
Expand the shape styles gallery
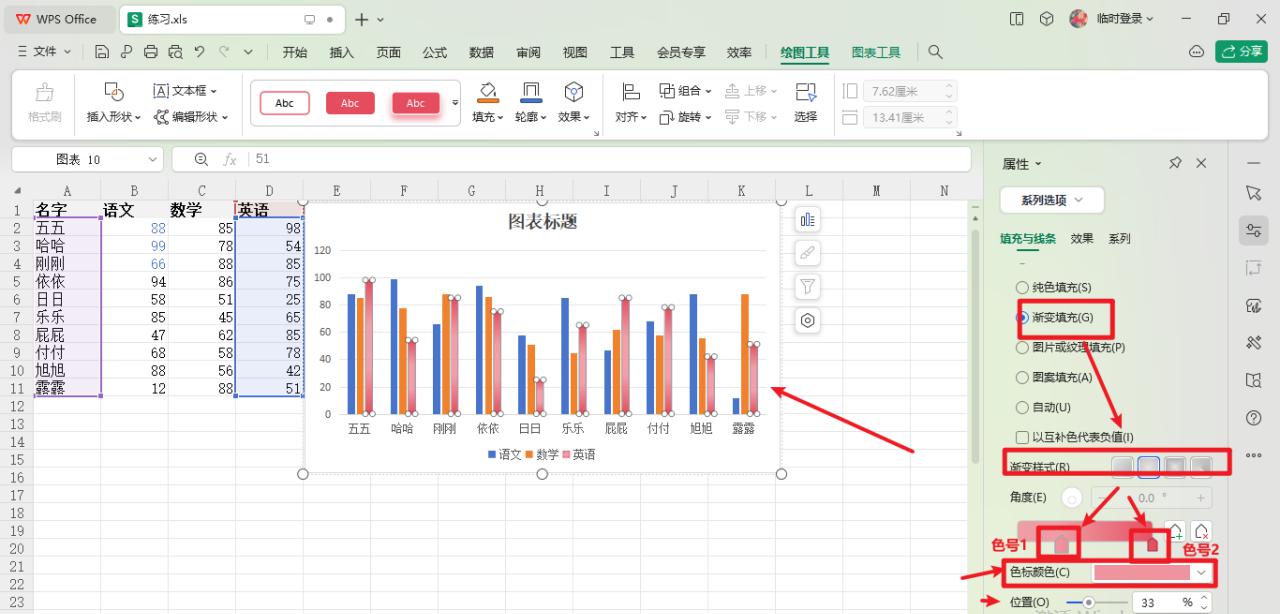tap(455, 103)
